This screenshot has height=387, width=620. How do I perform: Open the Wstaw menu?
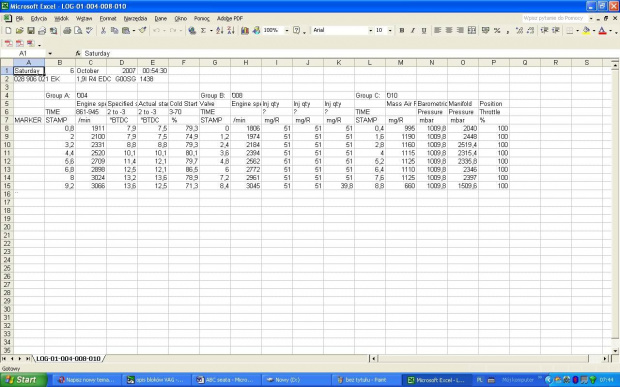(x=84, y=19)
